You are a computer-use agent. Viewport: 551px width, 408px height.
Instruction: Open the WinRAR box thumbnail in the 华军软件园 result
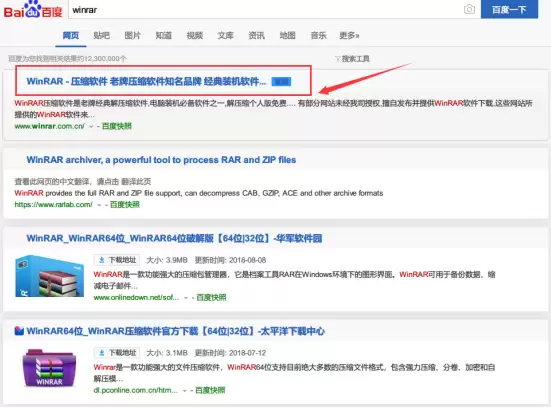coord(50,276)
